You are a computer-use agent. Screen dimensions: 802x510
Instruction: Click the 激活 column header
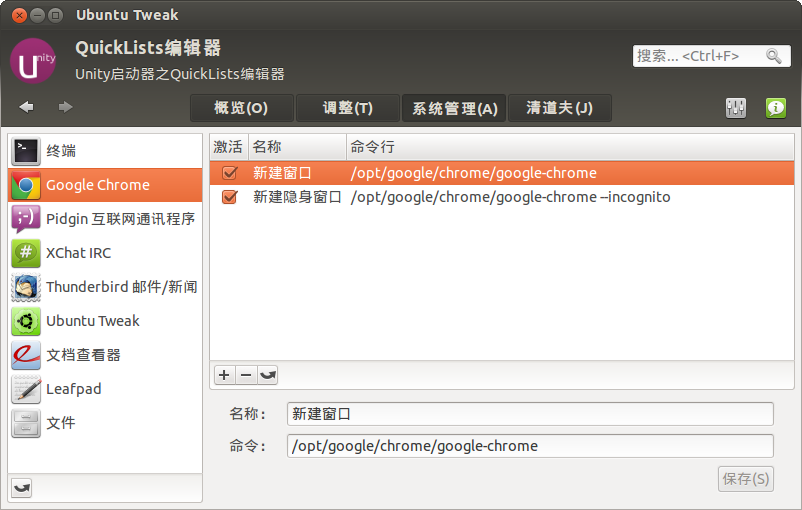(229, 147)
